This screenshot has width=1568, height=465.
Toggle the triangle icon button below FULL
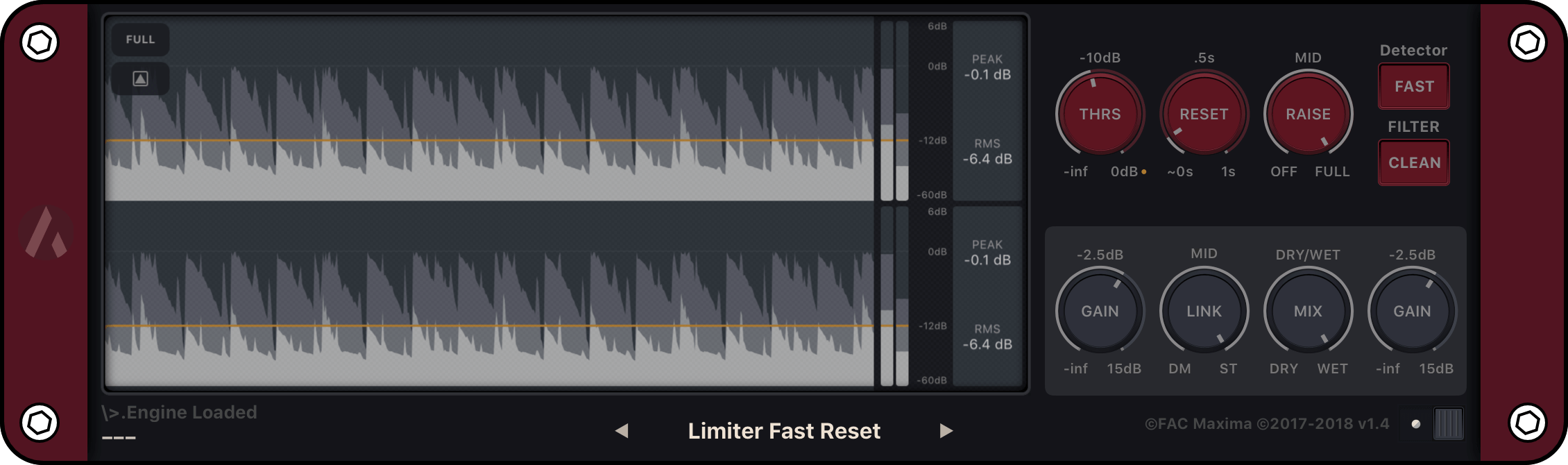pos(140,78)
